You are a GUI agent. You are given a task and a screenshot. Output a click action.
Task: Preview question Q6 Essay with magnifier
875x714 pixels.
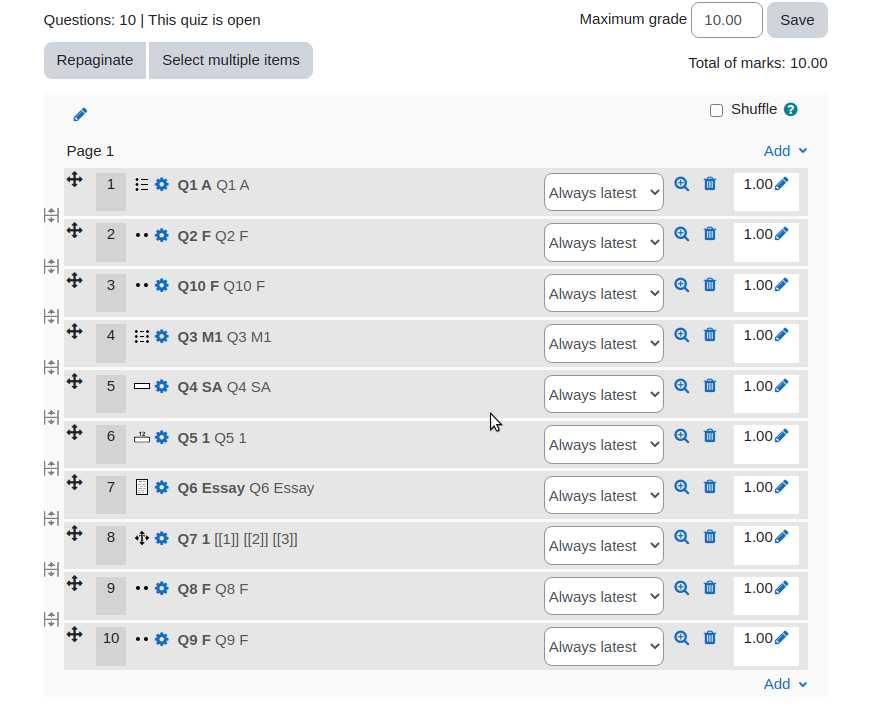coord(681,487)
